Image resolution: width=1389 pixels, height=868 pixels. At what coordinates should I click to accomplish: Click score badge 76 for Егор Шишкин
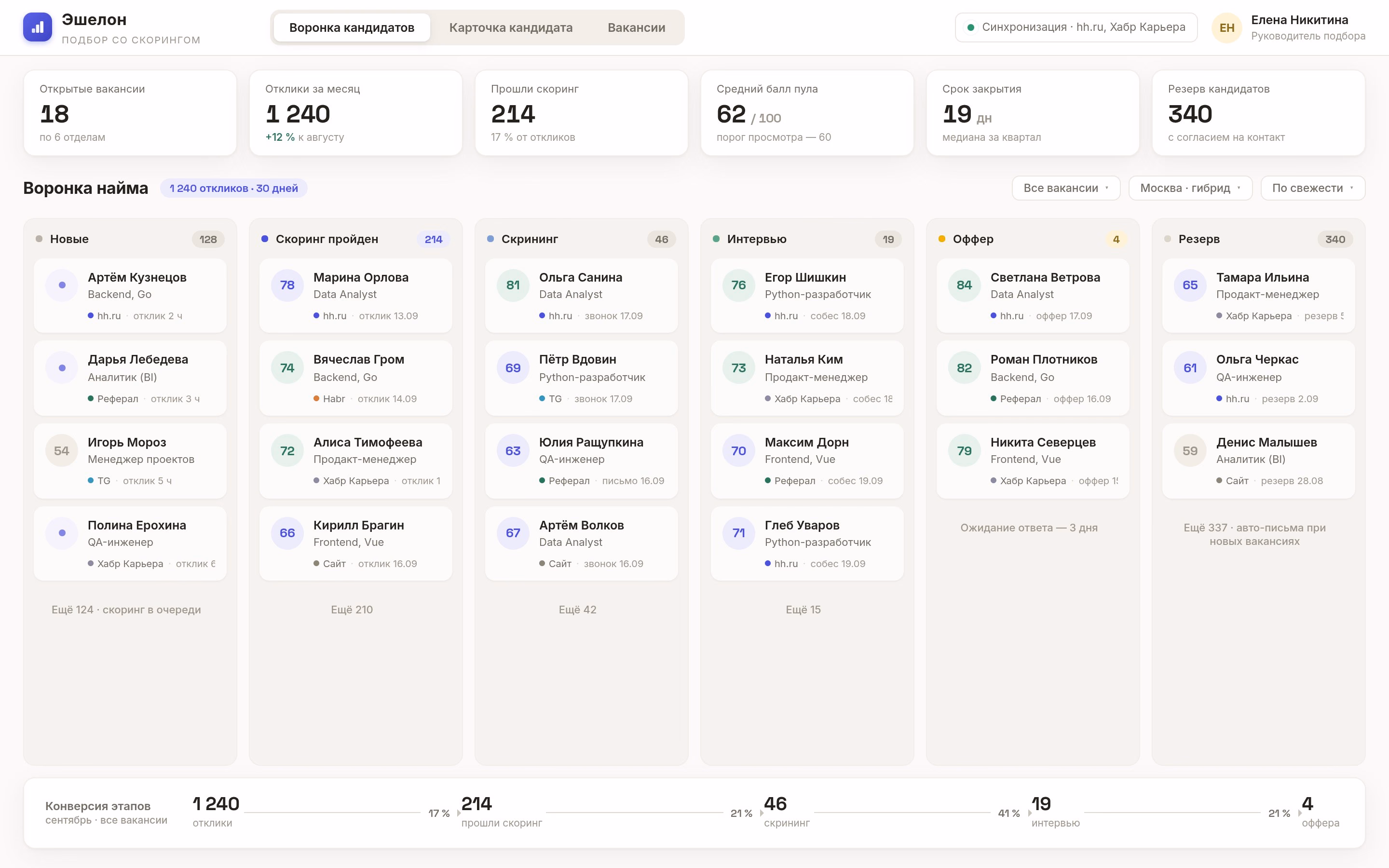[738, 285]
